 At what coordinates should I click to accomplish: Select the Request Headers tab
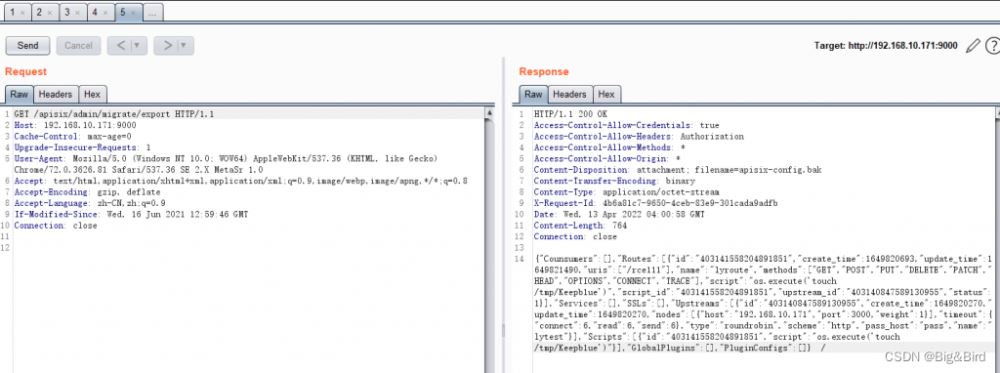point(55,94)
